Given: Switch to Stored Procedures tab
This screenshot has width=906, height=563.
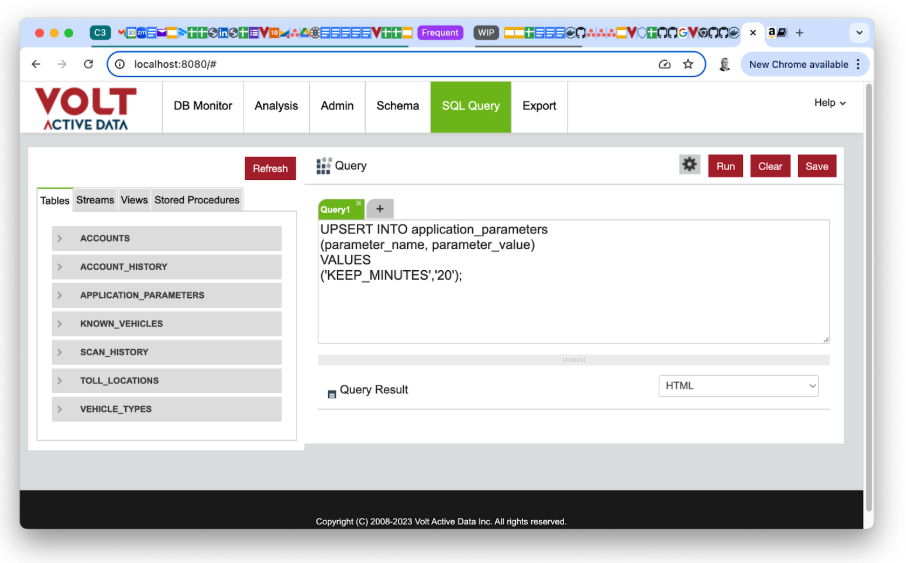Looking at the screenshot, I should click(x=196, y=200).
